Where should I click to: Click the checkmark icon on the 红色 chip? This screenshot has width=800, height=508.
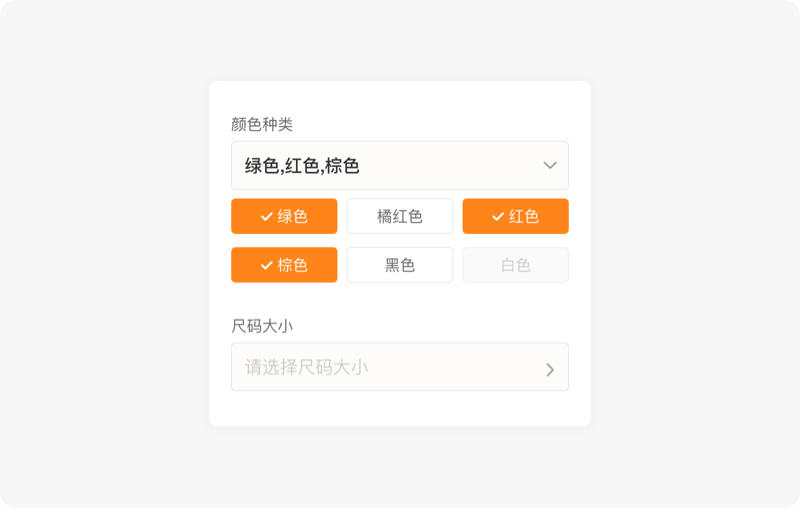(497, 216)
